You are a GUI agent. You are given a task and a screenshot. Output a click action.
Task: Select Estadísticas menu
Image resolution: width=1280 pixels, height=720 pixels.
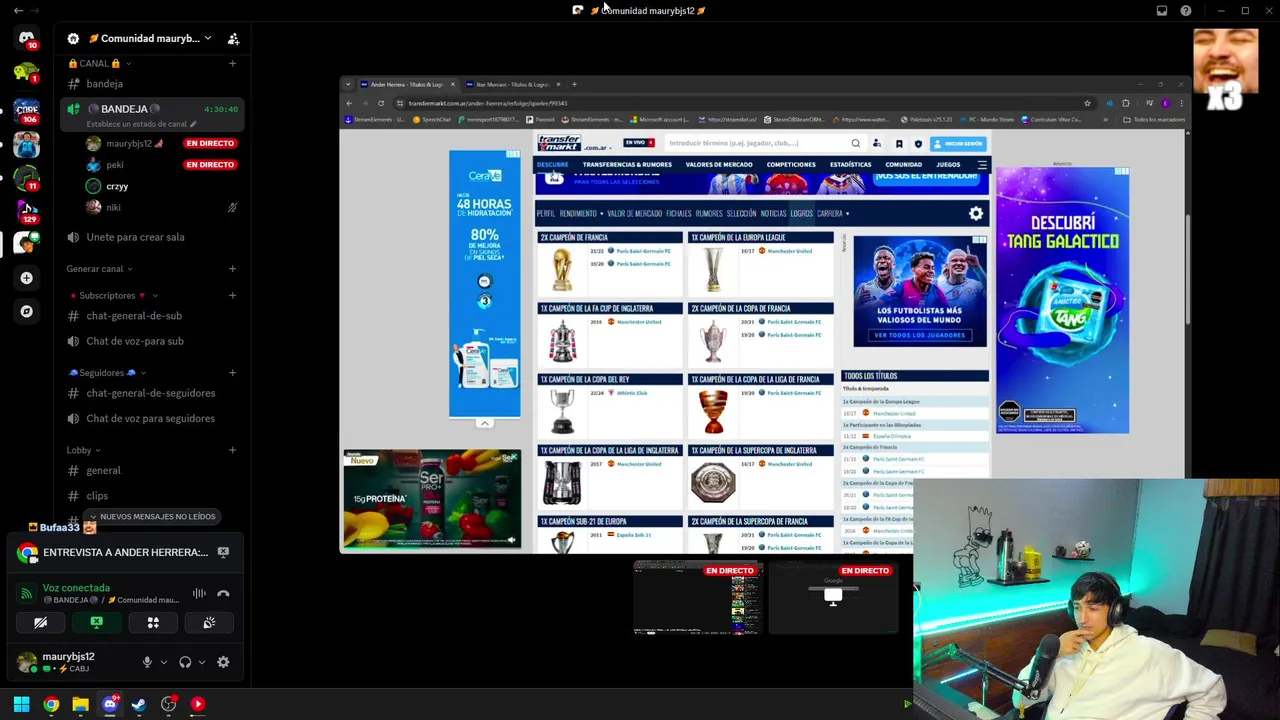[x=850, y=164]
